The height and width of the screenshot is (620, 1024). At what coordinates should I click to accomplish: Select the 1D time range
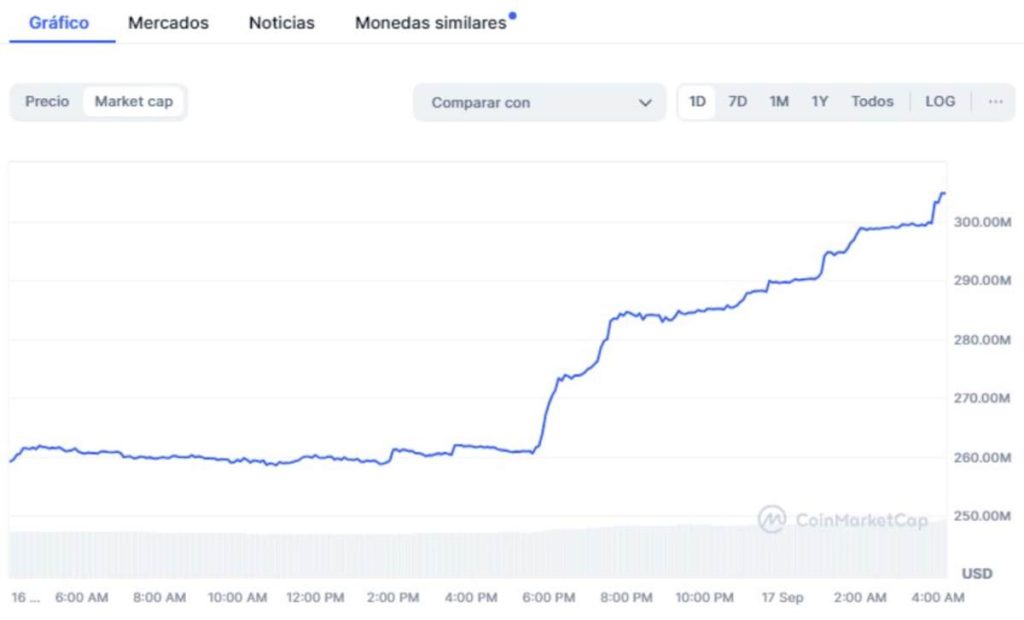pyautogui.click(x=697, y=101)
